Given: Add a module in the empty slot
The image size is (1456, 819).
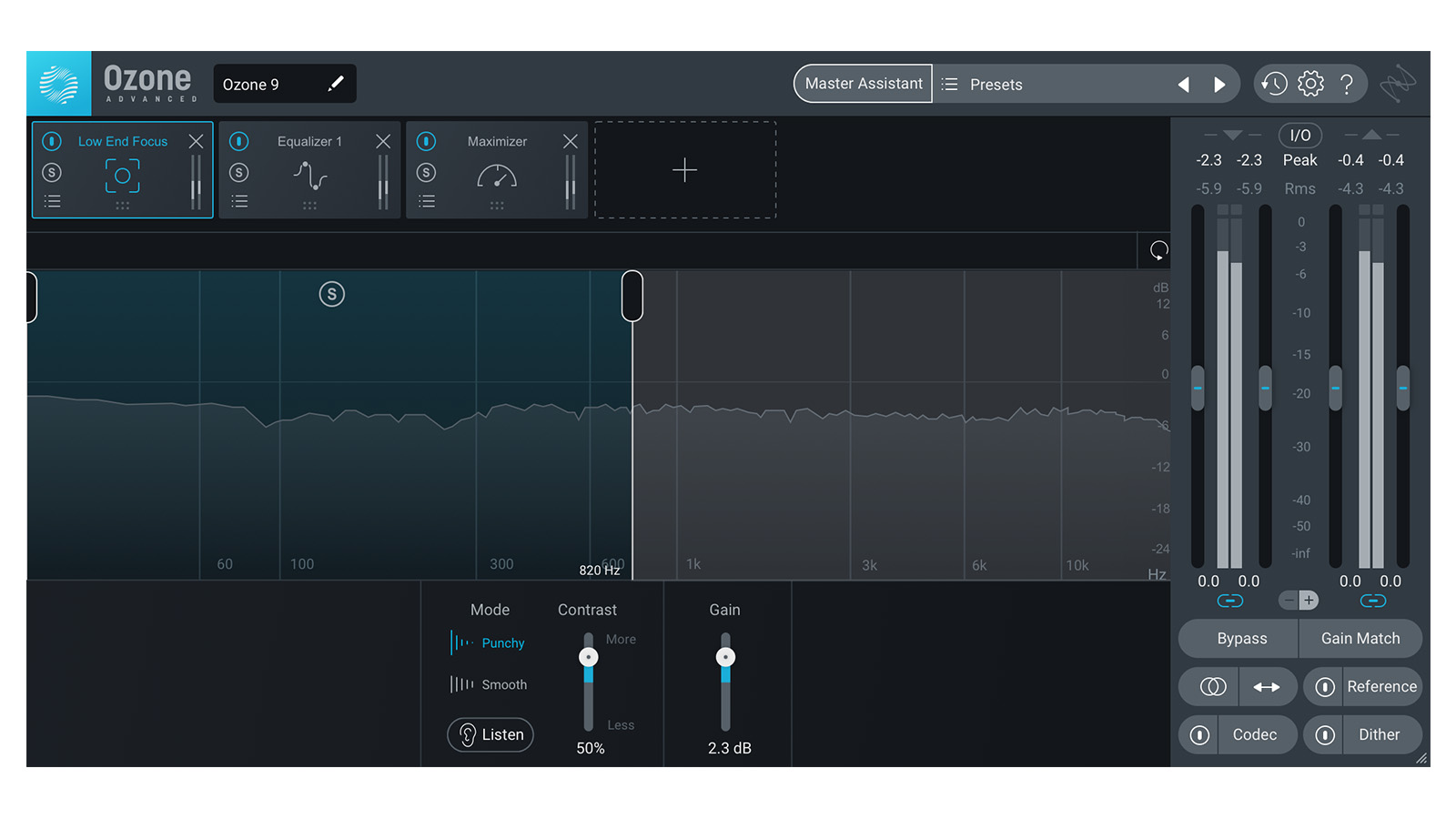Looking at the screenshot, I should 684,170.
